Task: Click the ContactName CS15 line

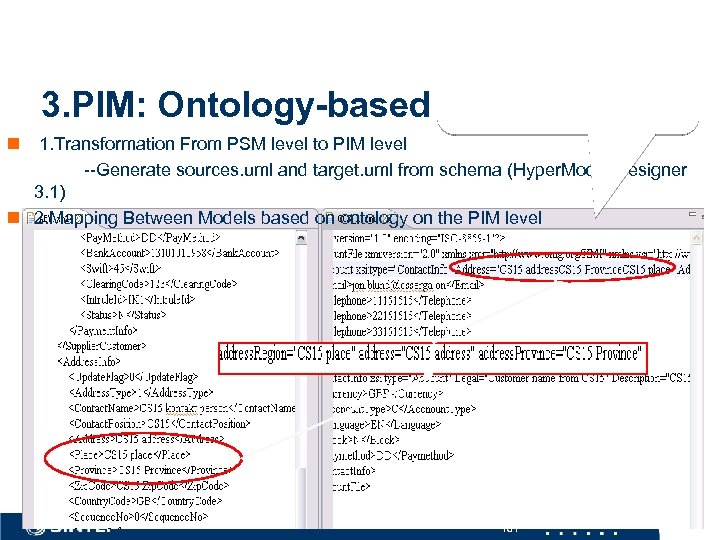Action: [182, 408]
